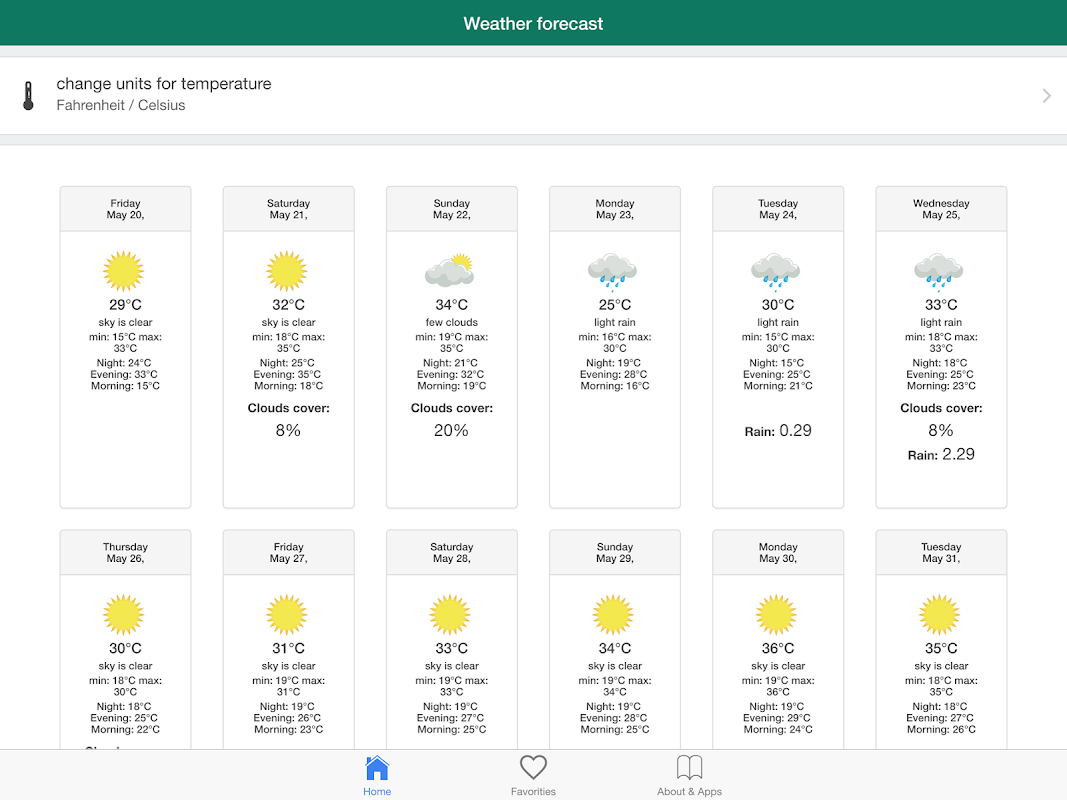Click the 34°C temperature on Sunday May 22
Screen dimensions: 1067x800
coord(452,305)
